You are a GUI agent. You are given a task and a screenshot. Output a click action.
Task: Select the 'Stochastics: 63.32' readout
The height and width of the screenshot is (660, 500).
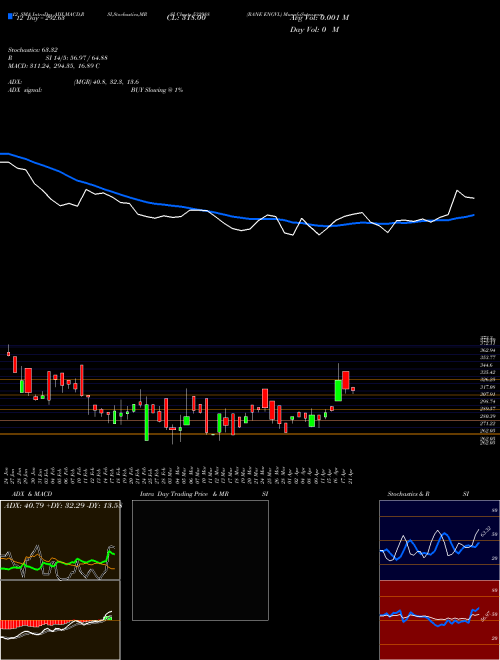(33, 51)
